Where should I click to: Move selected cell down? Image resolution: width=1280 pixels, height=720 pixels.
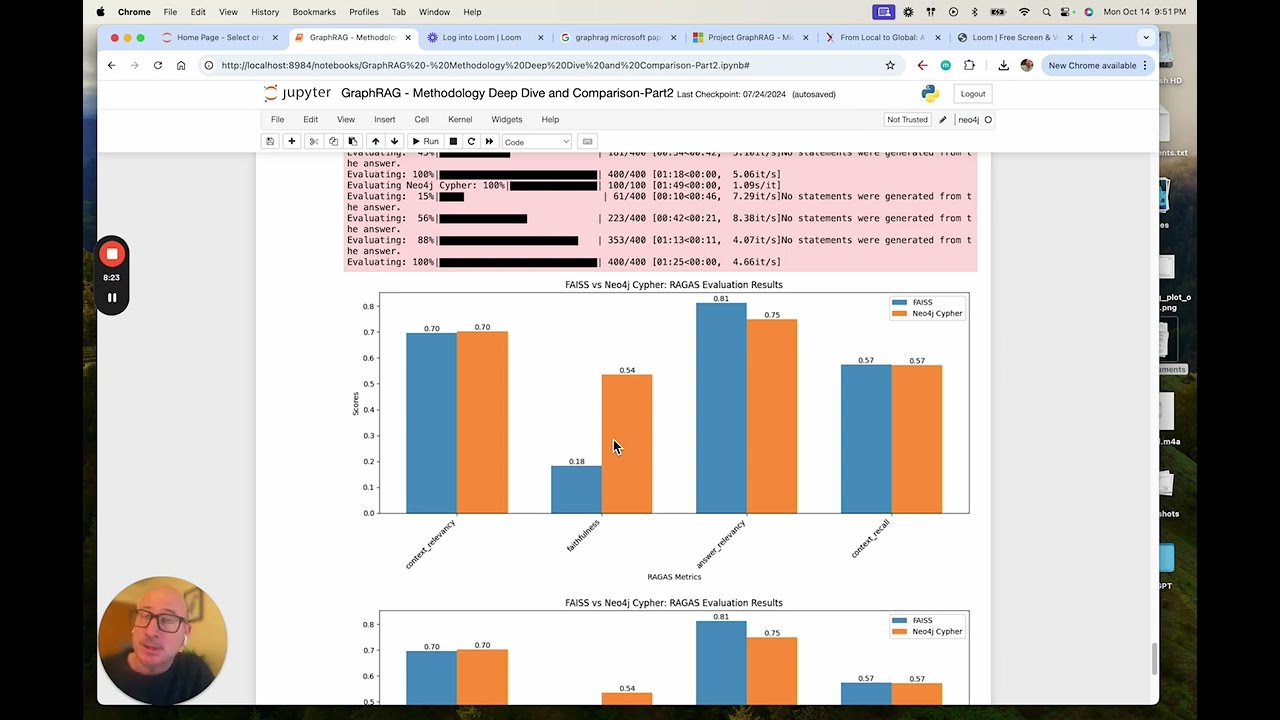[x=394, y=141]
